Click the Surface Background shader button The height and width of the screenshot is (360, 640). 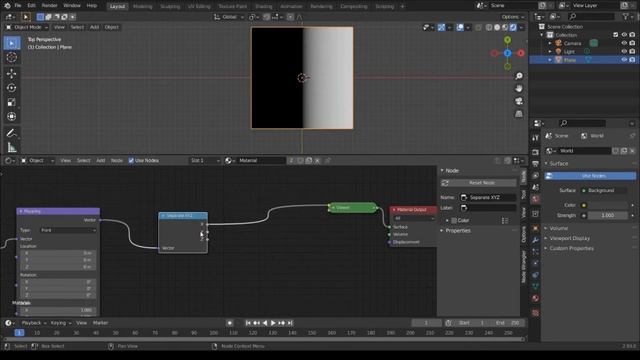(x=604, y=191)
